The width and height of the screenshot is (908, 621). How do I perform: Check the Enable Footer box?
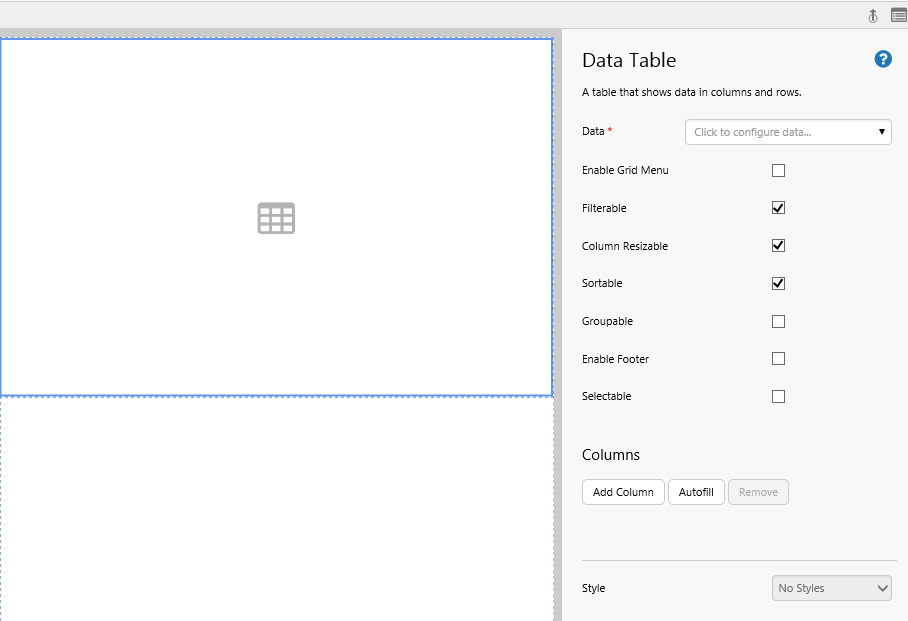click(778, 359)
